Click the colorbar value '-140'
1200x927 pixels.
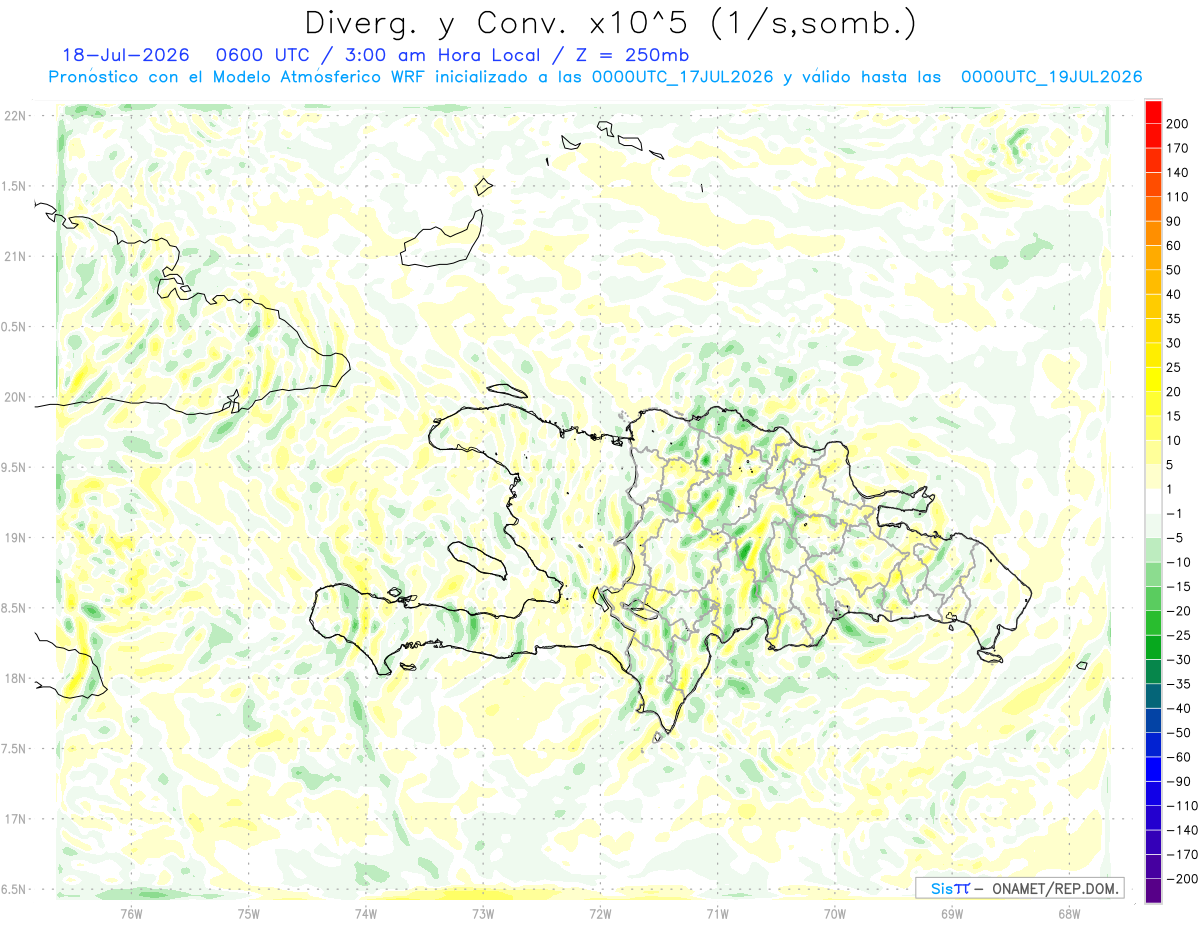pos(1182,831)
